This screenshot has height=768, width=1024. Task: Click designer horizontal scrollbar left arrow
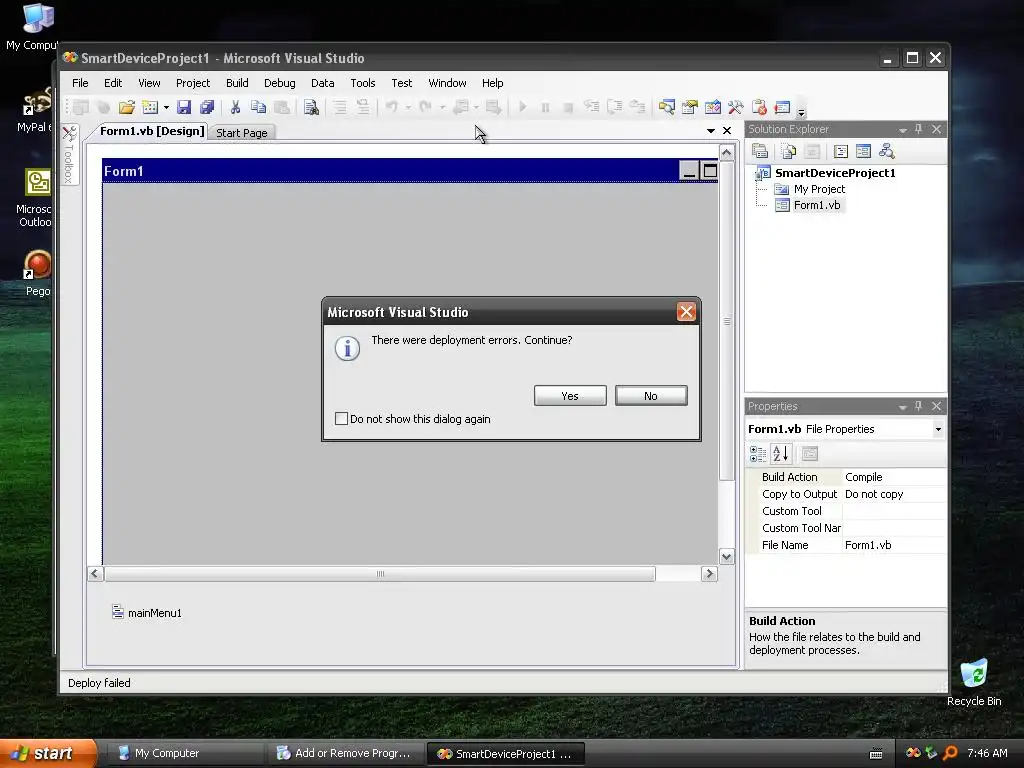pos(95,574)
